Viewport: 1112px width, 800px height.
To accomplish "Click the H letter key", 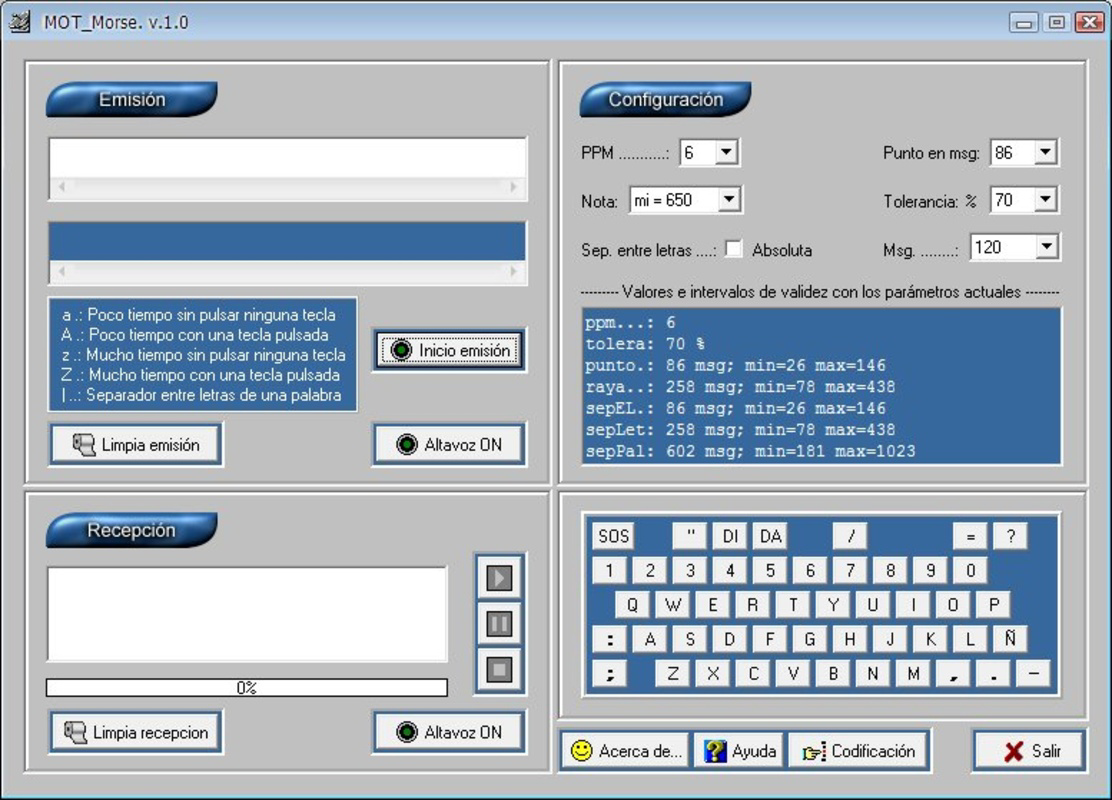I will (x=850, y=639).
